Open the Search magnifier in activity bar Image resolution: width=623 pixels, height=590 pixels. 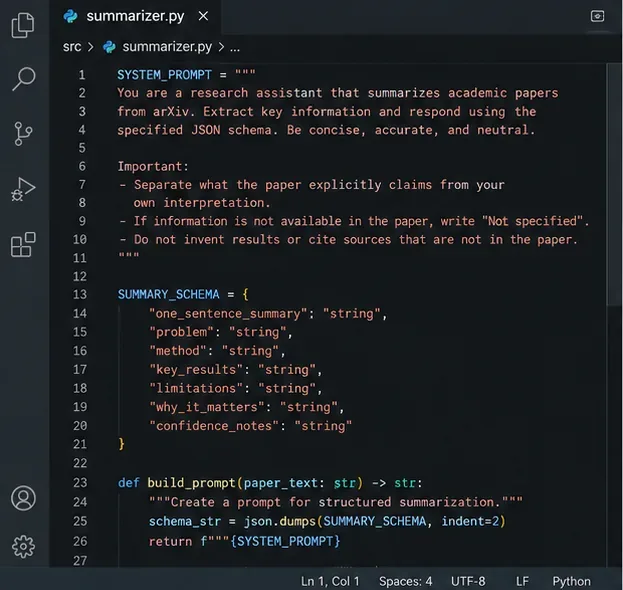24,78
